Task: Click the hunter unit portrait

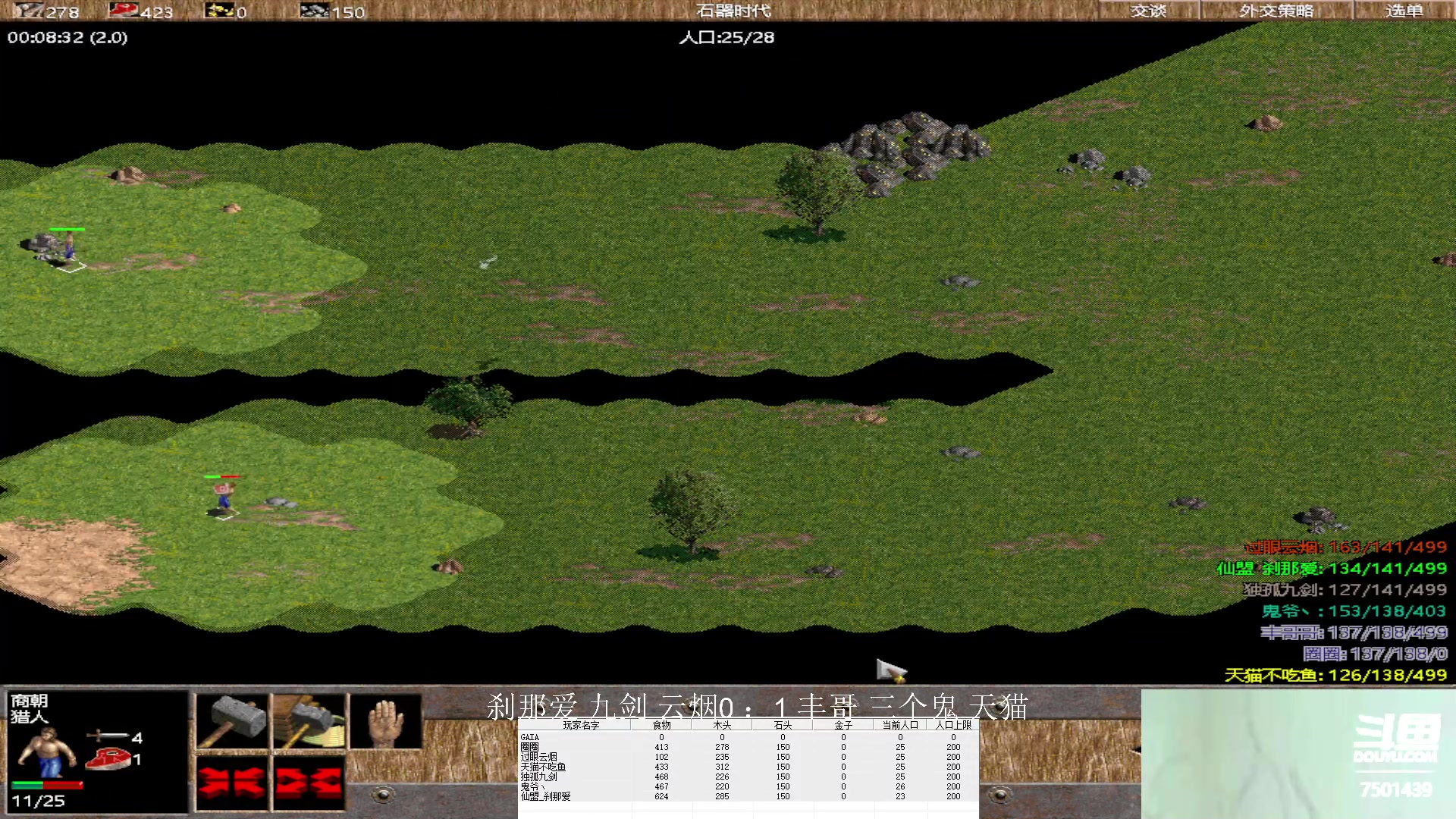Action: coord(46,752)
